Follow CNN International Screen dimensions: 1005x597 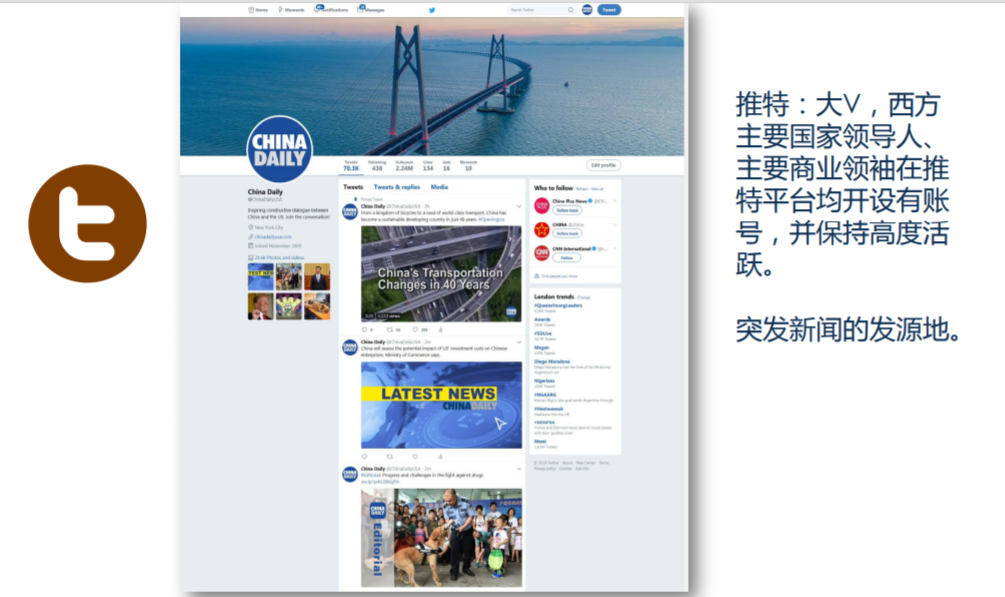(x=567, y=258)
